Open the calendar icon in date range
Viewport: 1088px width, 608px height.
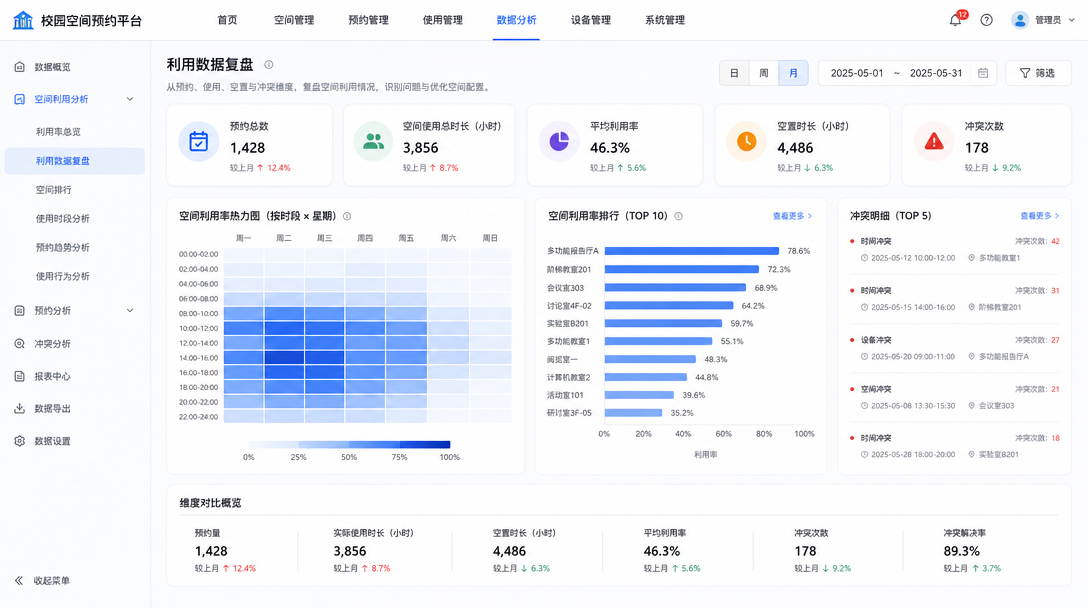click(x=983, y=73)
